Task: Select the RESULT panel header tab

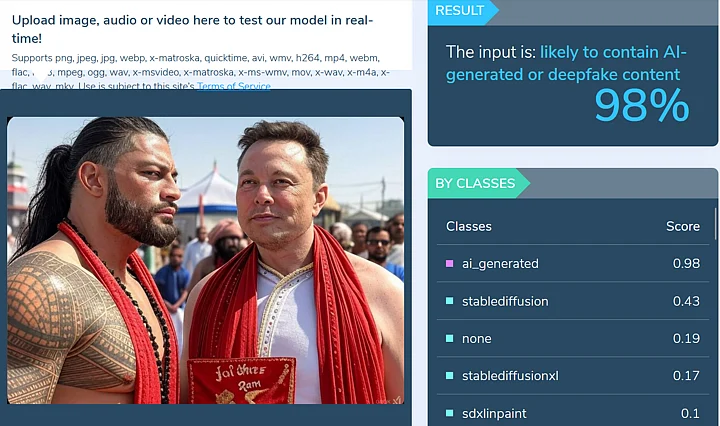Action: point(463,11)
